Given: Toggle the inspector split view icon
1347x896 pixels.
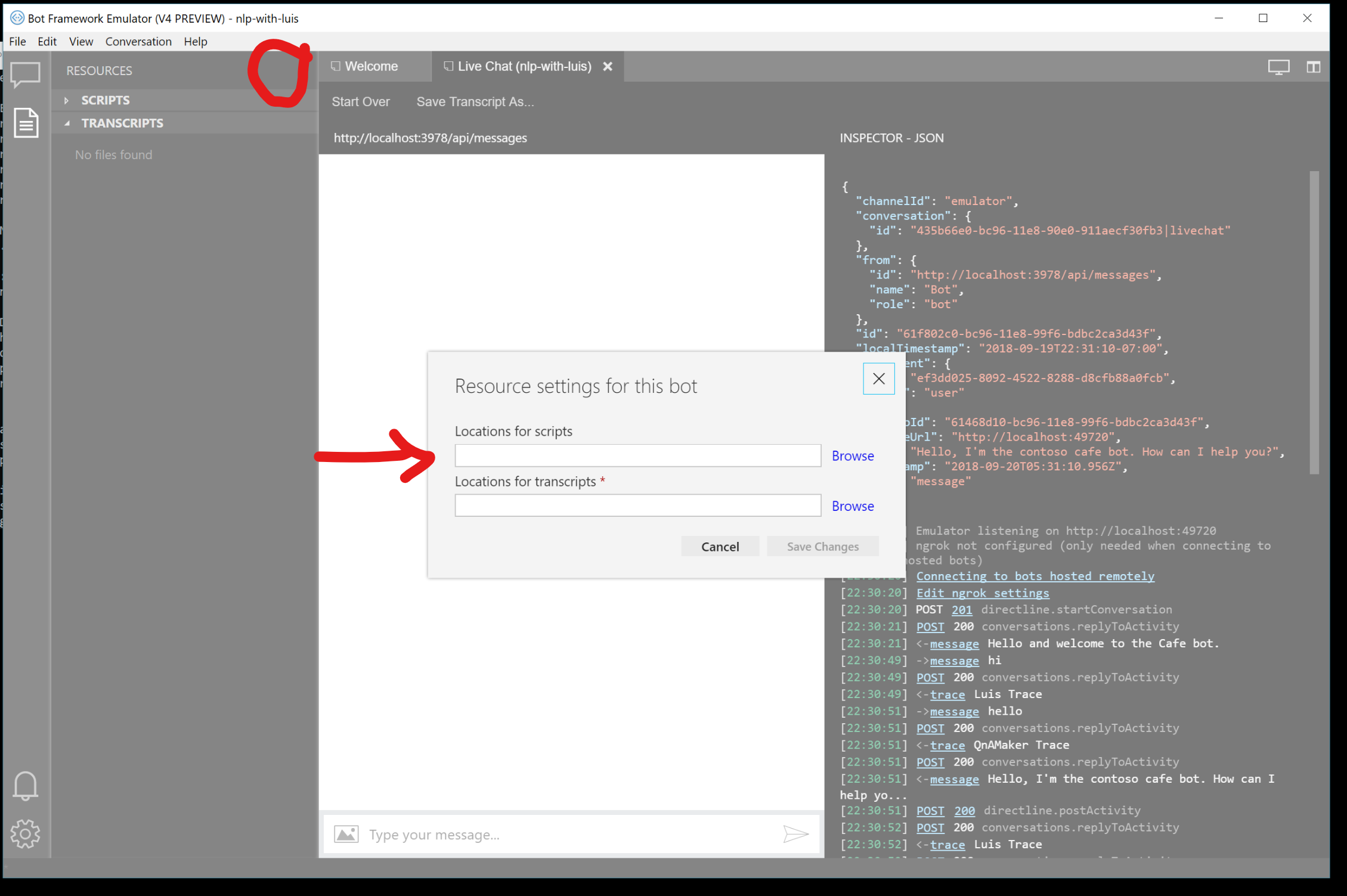Looking at the screenshot, I should point(1313,67).
